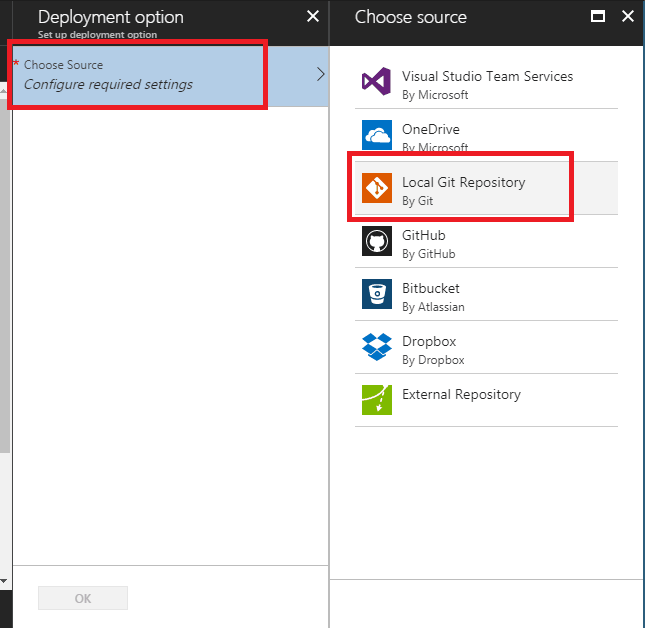Click the Dropbox box icon

click(x=377, y=348)
